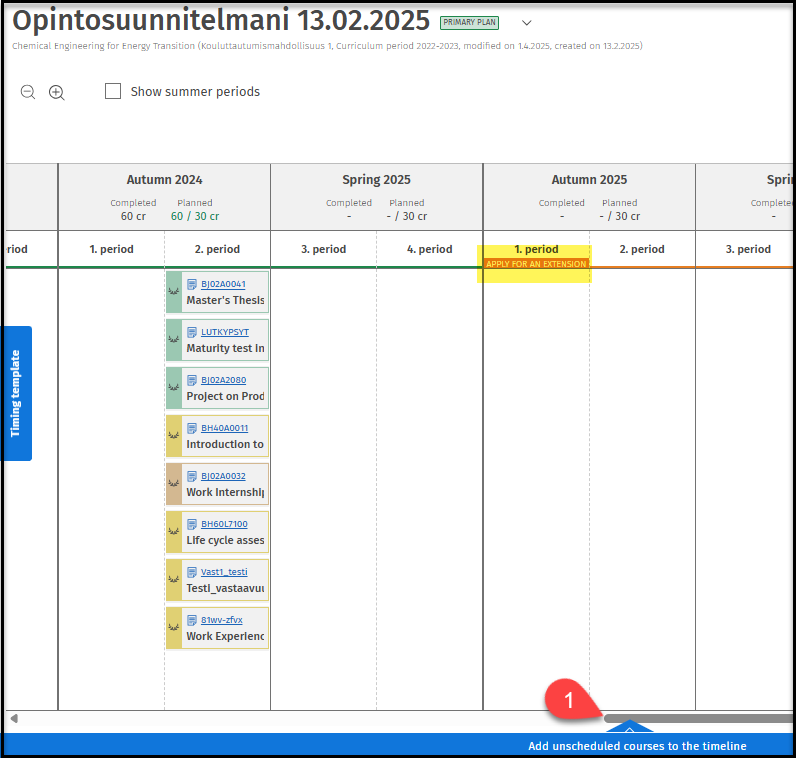This screenshot has height=758, width=796.
Task: Click Apply for an extension label
Action: (x=536, y=264)
